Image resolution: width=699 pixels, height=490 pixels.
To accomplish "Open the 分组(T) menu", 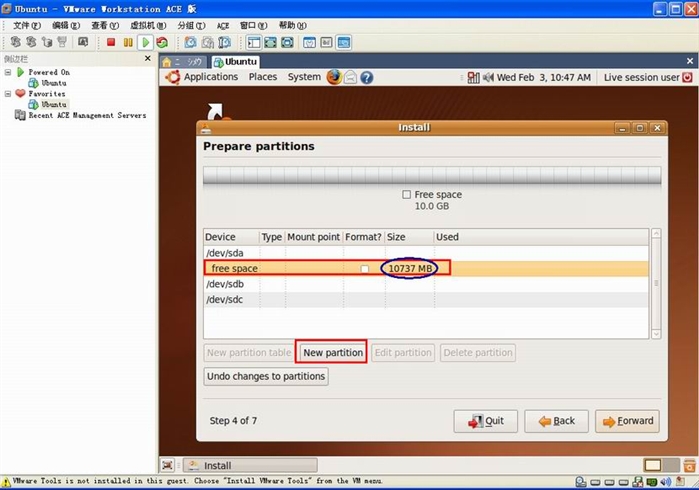I will pos(191,25).
